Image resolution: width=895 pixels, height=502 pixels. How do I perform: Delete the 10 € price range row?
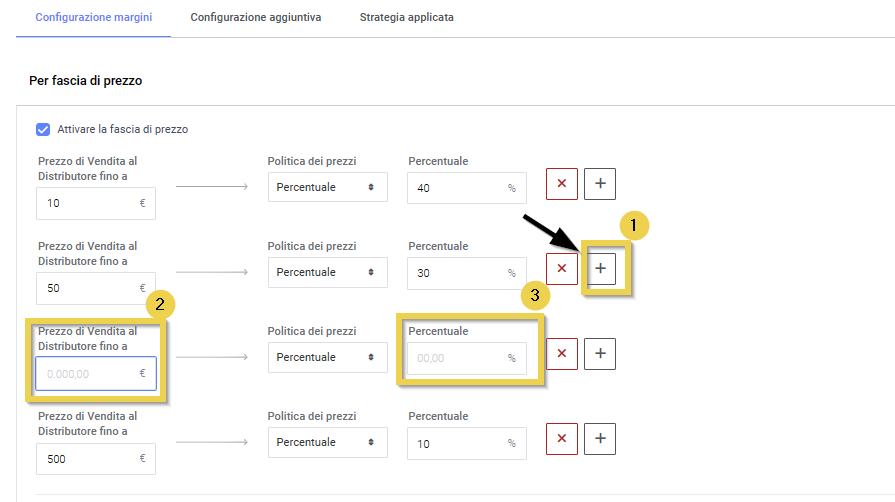561,184
